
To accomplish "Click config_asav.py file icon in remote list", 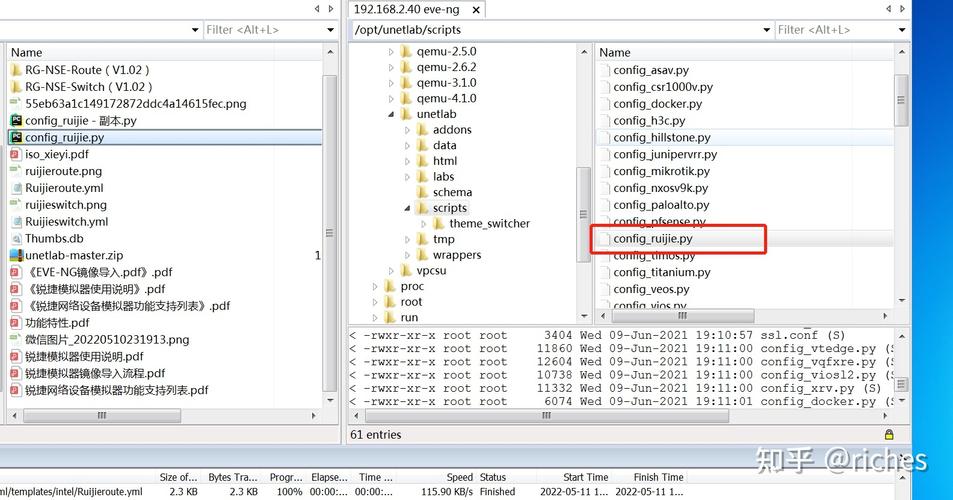I will pyautogui.click(x=605, y=70).
